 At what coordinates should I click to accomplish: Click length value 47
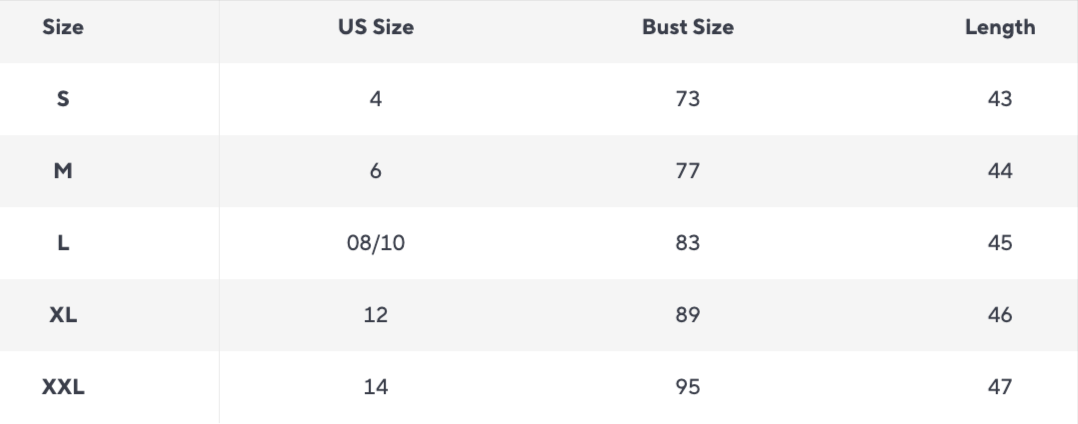pyautogui.click(x=999, y=388)
